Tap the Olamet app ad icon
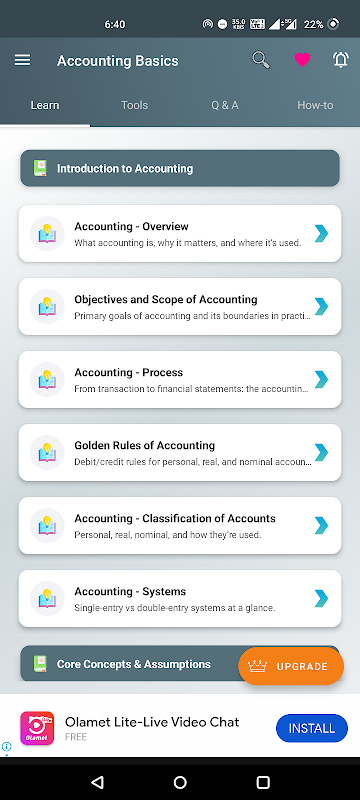 37,728
